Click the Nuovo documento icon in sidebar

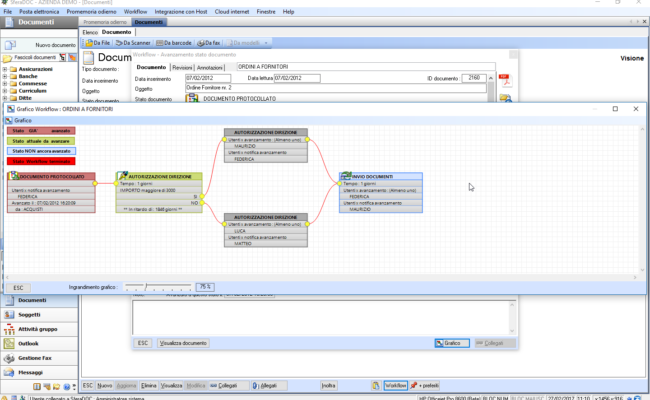point(10,45)
